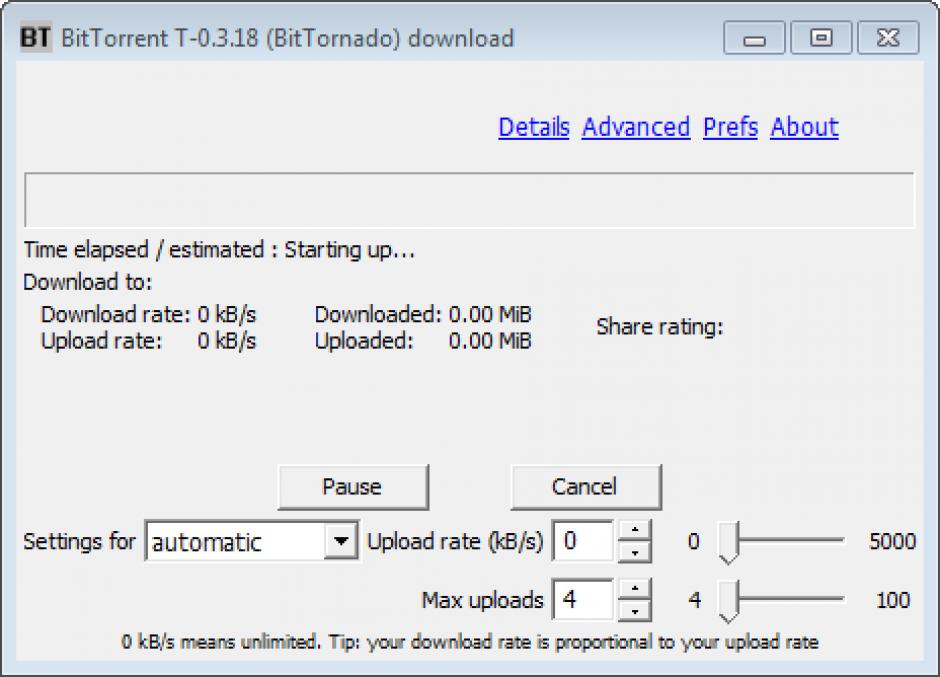
Task: Minimize the BitTornado window
Action: pyautogui.click(x=754, y=38)
